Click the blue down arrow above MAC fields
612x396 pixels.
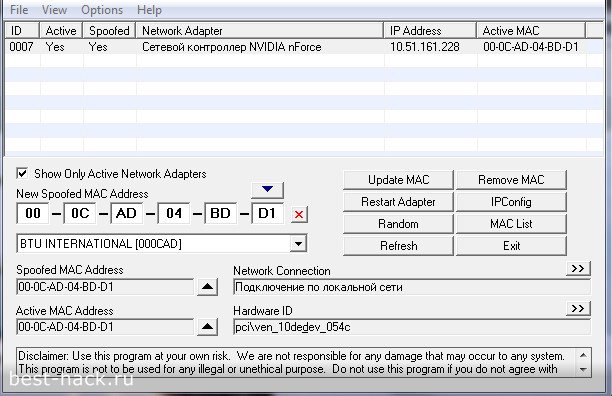point(267,190)
